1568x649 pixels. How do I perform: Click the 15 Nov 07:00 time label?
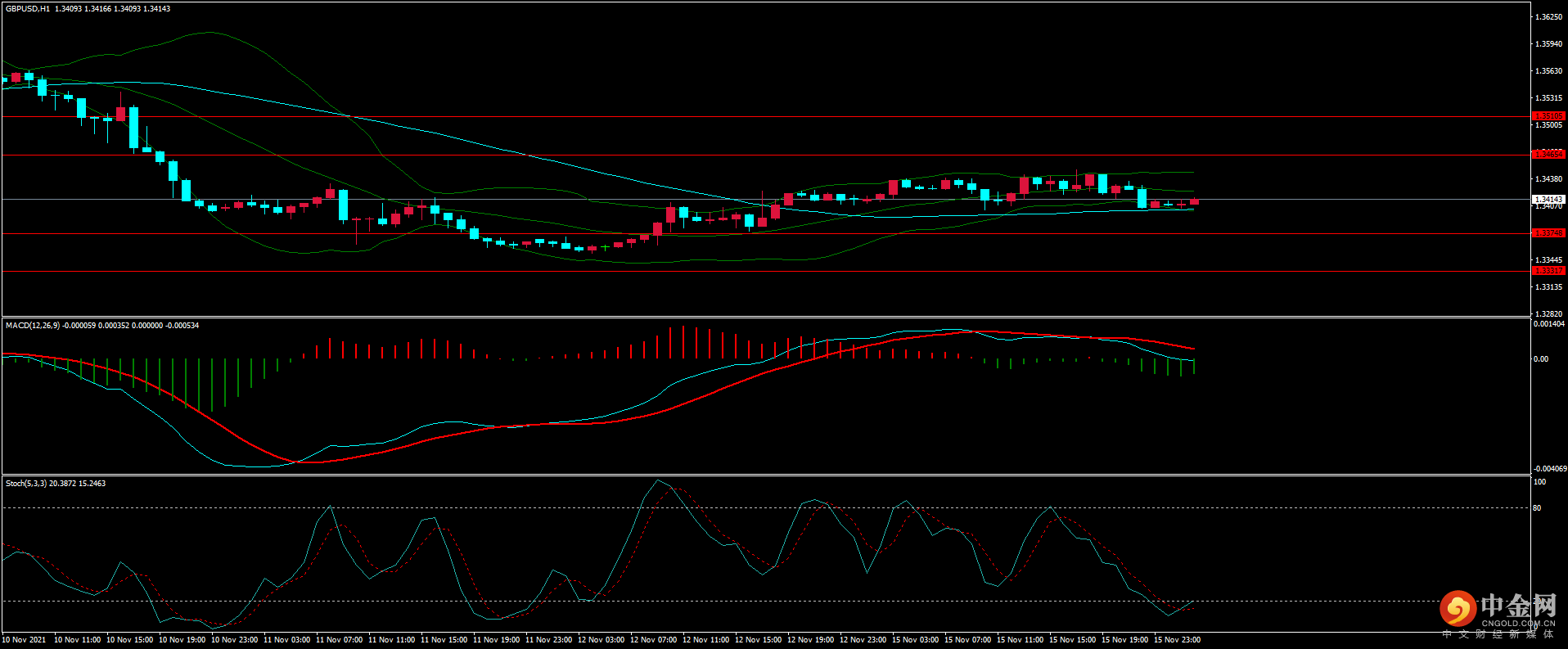point(968,640)
